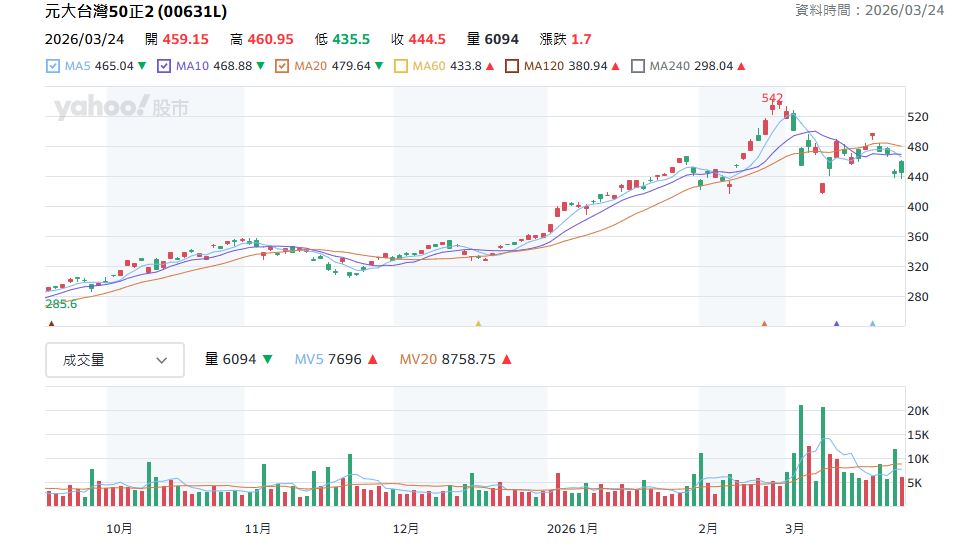Viewport: 962px width, 550px height.
Task: Click the Yahoo 股市 watermark logo
Action: click(121, 108)
